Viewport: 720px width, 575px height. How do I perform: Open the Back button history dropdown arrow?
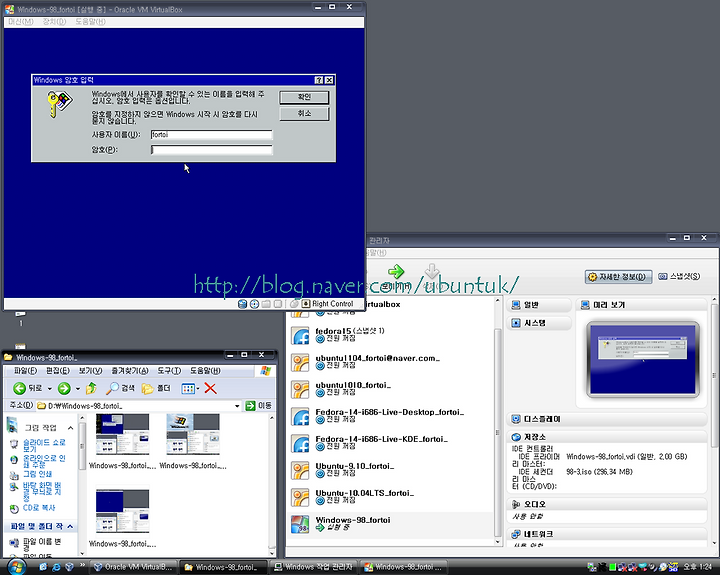tap(50, 389)
